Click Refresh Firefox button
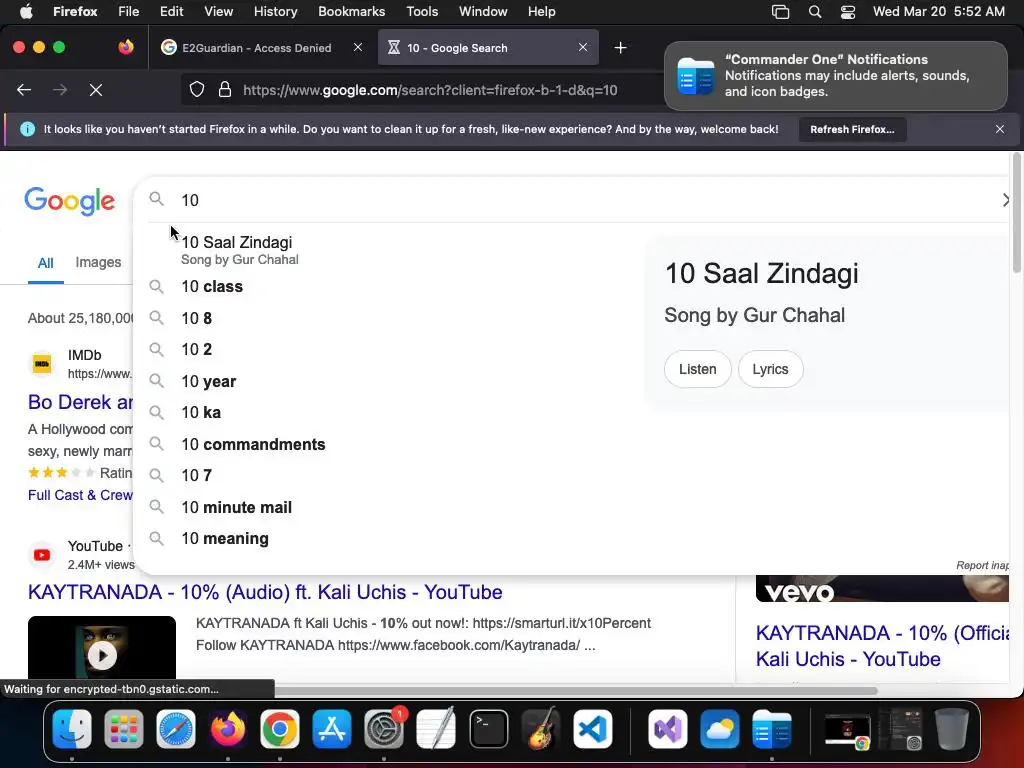The height and width of the screenshot is (768, 1024). pyautogui.click(x=852, y=129)
